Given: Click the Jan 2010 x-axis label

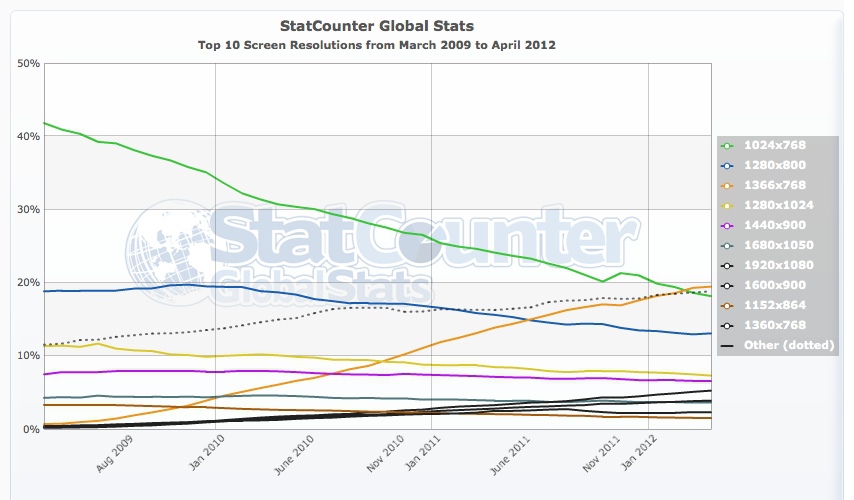Looking at the screenshot, I should (x=206, y=452).
